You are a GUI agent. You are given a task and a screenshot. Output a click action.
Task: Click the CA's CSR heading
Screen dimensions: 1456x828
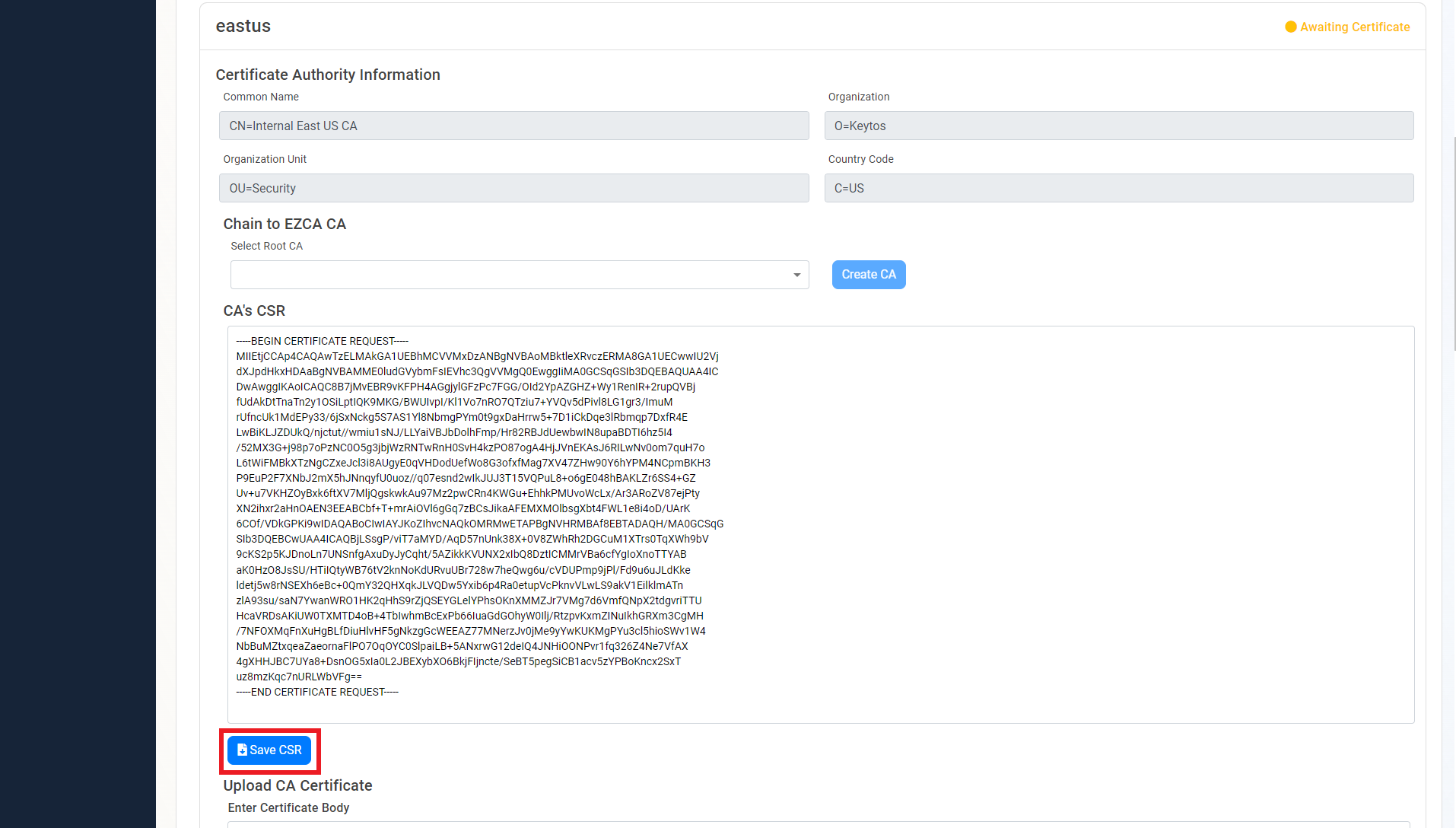[x=254, y=310]
